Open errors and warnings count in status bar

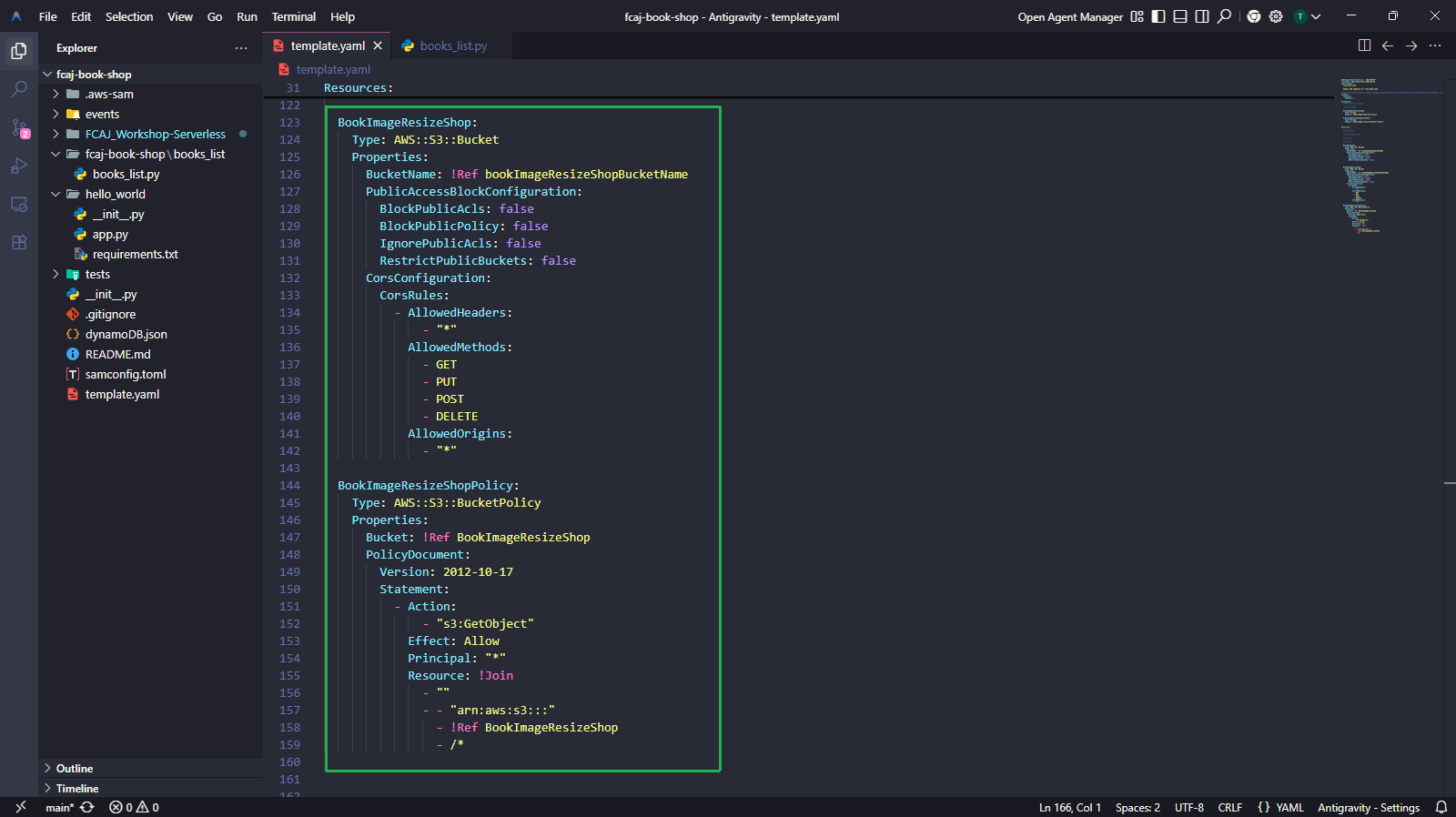134,807
